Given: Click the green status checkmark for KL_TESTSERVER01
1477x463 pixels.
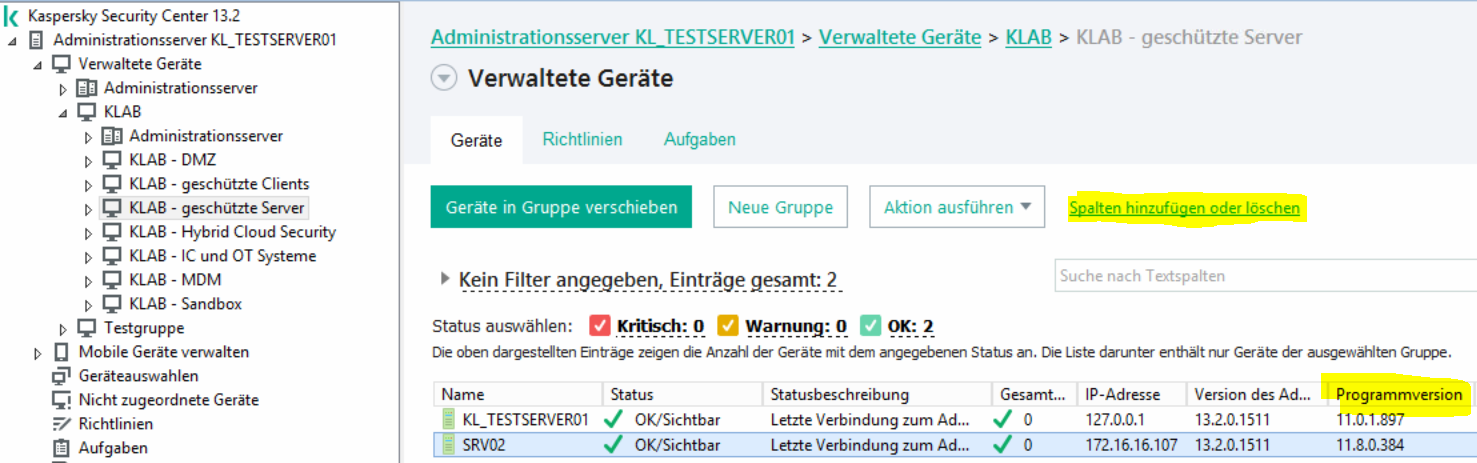Looking at the screenshot, I should point(614,420).
